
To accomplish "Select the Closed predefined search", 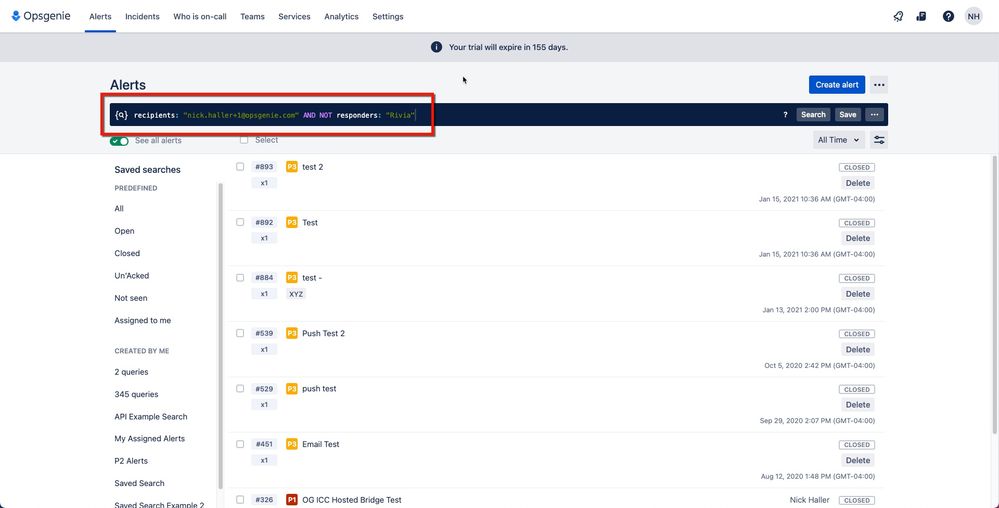I will [127, 253].
